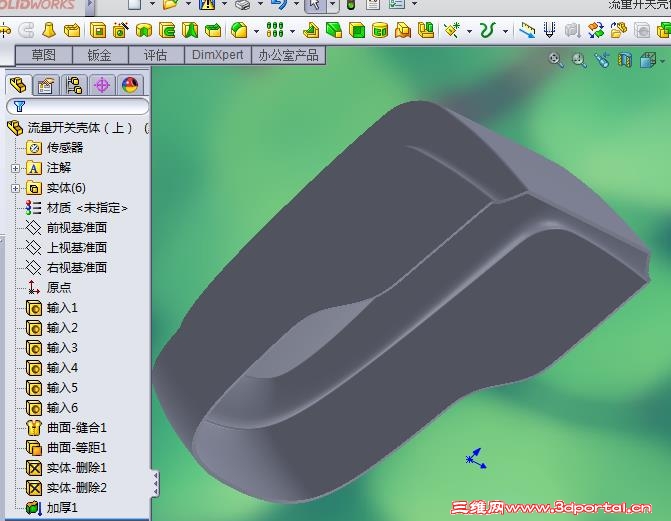The height and width of the screenshot is (521, 671).
Task: Click the Open file folder icon
Action: point(171,5)
